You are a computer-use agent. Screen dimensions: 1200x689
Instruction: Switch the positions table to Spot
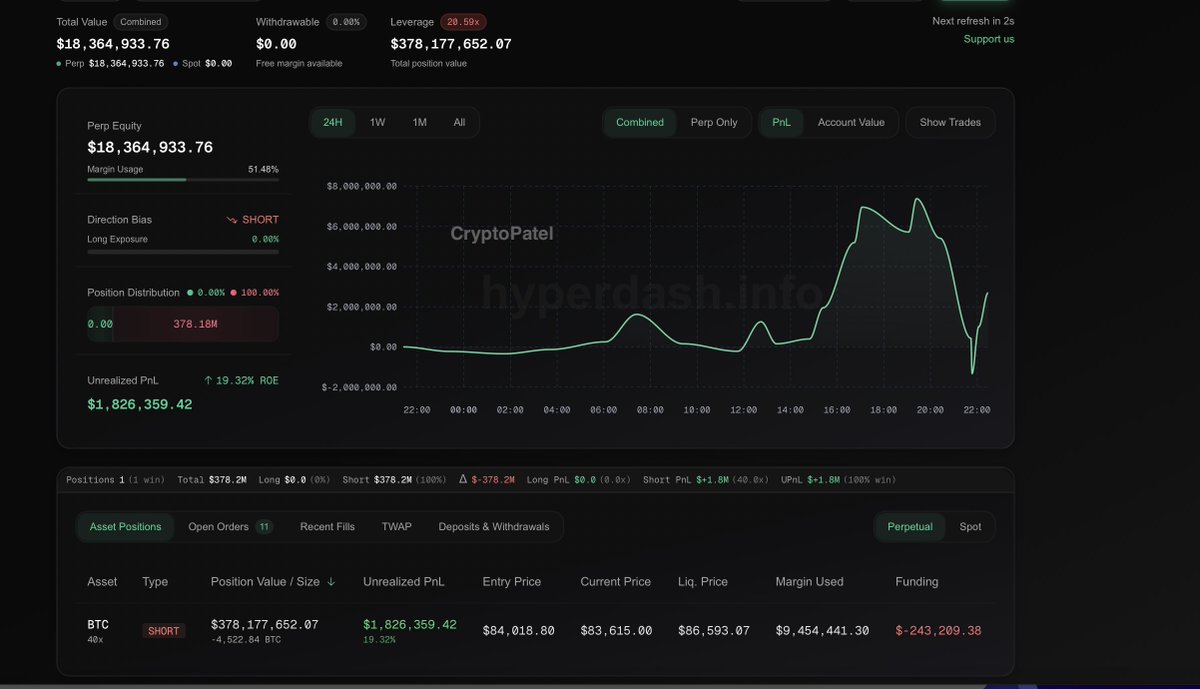pyautogui.click(x=970, y=525)
